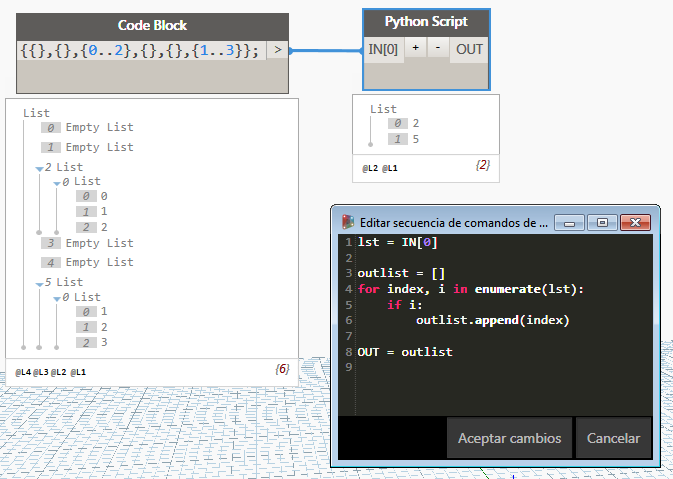Minimize the script editor window

570,223
